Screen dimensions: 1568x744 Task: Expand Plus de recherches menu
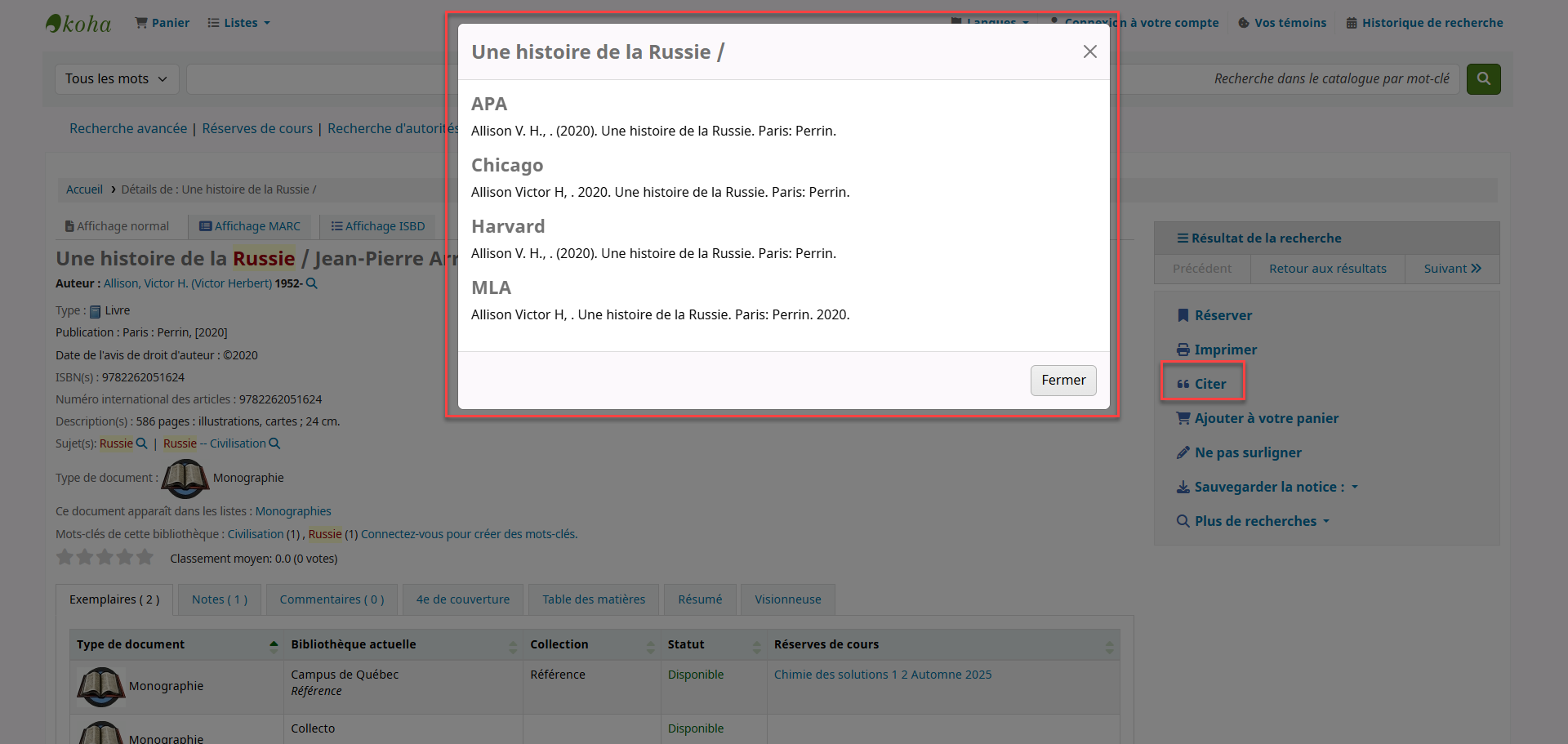(x=1254, y=521)
